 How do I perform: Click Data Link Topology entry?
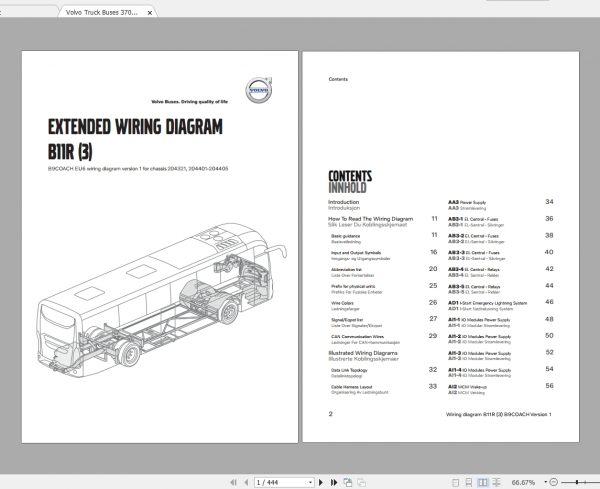[349, 370]
